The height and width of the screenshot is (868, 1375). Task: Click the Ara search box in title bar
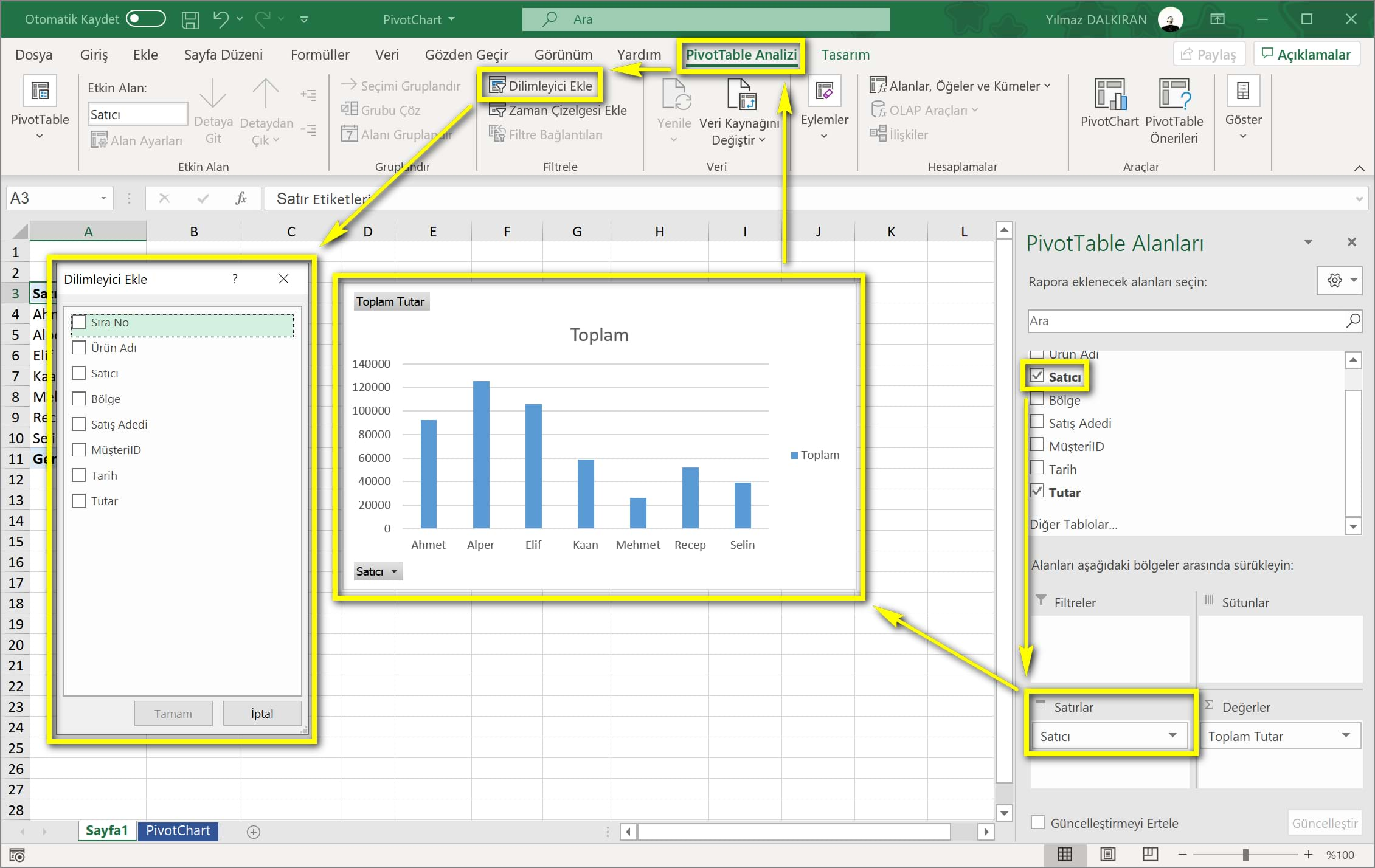coord(706,19)
